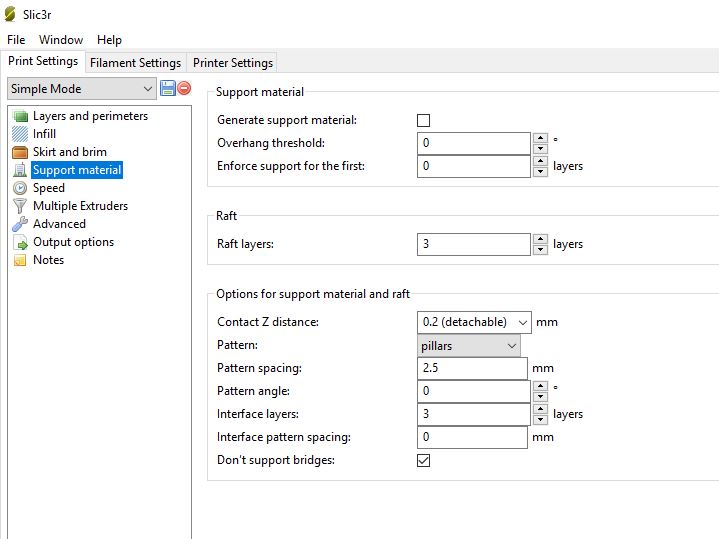
Task: Open the Pattern pillars dropdown
Action: point(469,345)
